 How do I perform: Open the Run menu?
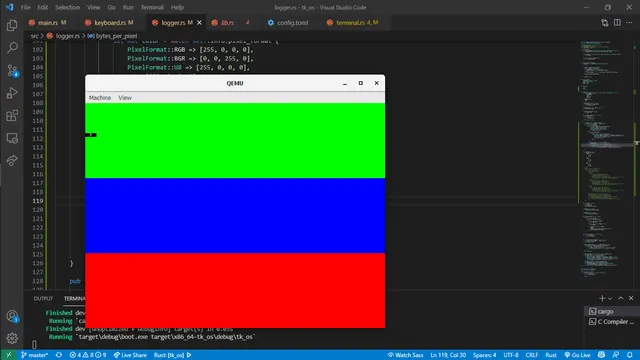point(128,7)
